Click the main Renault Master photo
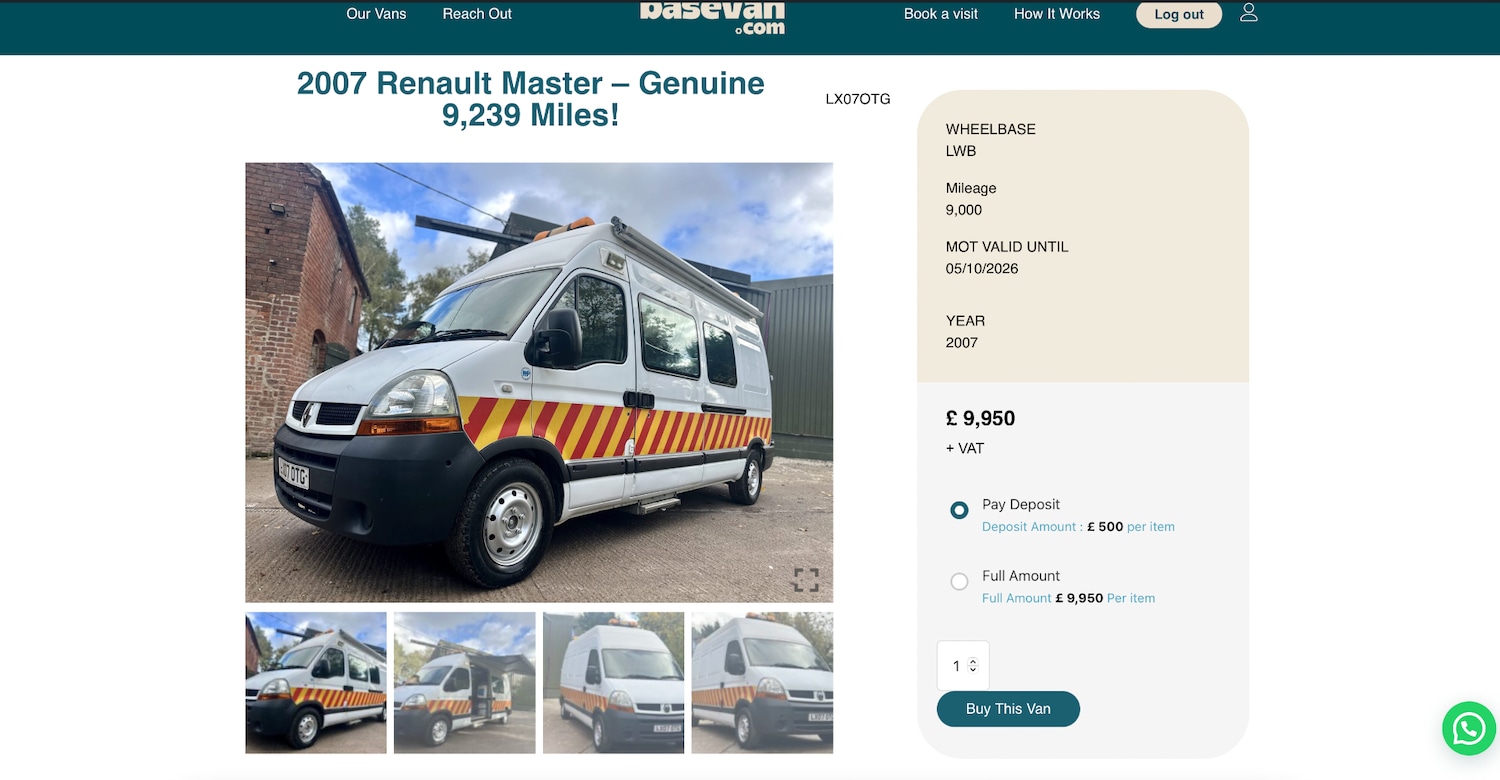This screenshot has height=780, width=1500. pyautogui.click(x=539, y=382)
